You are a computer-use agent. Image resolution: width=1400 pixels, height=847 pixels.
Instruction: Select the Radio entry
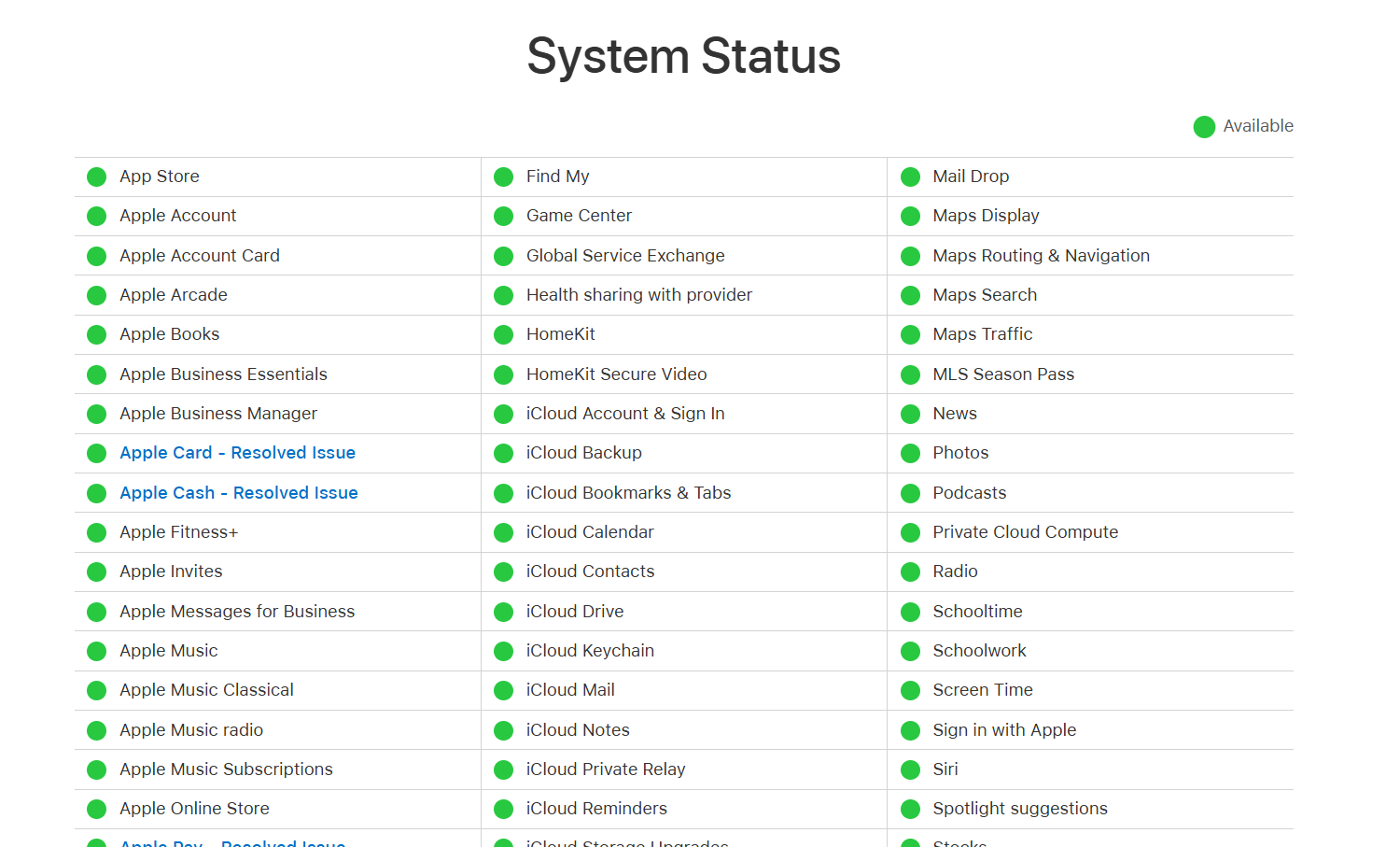956,572
